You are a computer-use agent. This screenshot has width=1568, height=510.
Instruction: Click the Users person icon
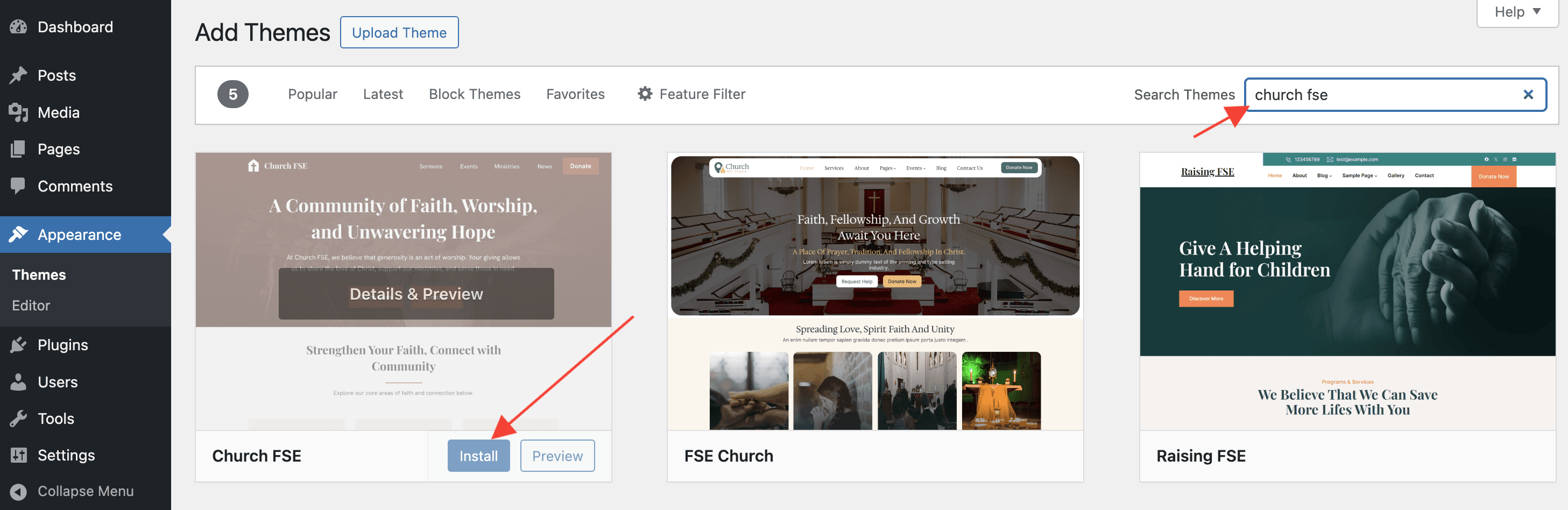18,381
